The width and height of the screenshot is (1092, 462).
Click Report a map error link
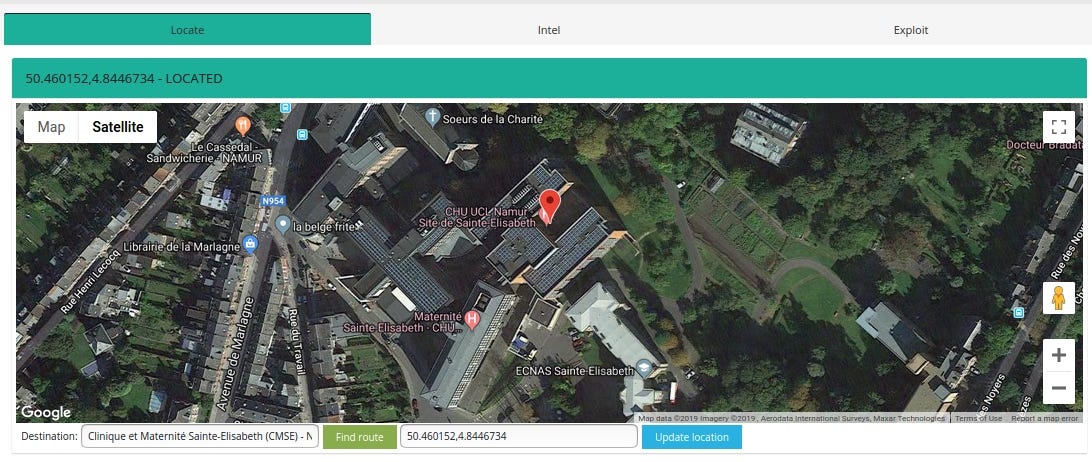1045,418
